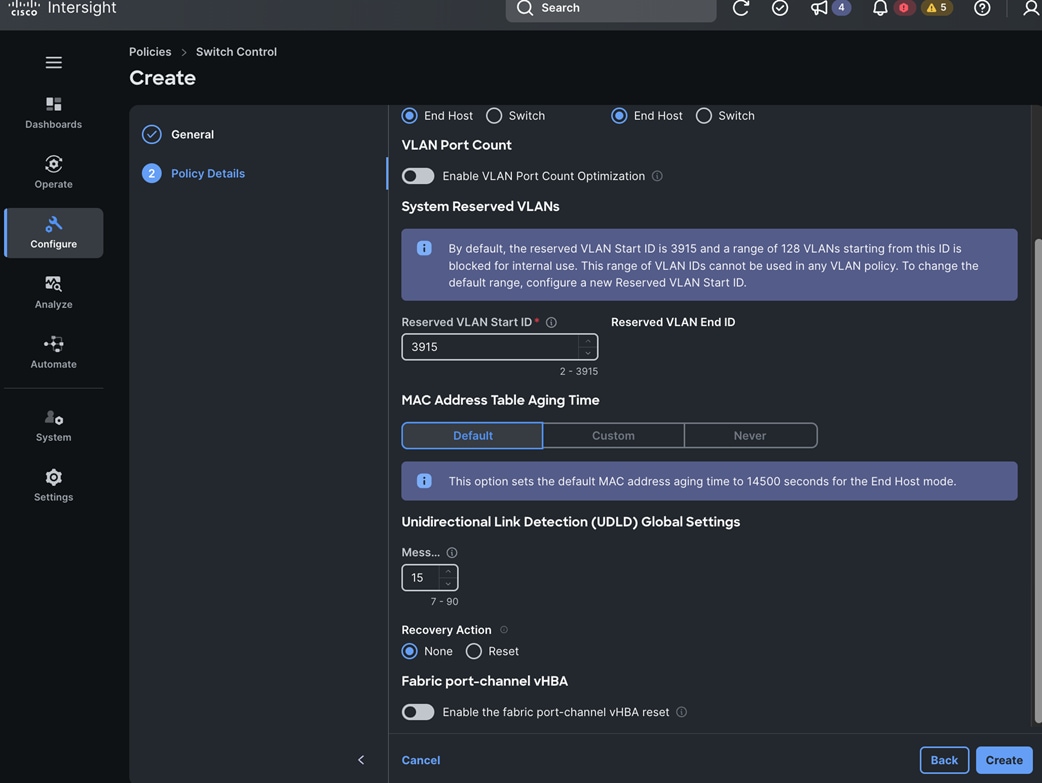The height and width of the screenshot is (783, 1042).
Task: Open the notifications bell icon
Action: [880, 8]
